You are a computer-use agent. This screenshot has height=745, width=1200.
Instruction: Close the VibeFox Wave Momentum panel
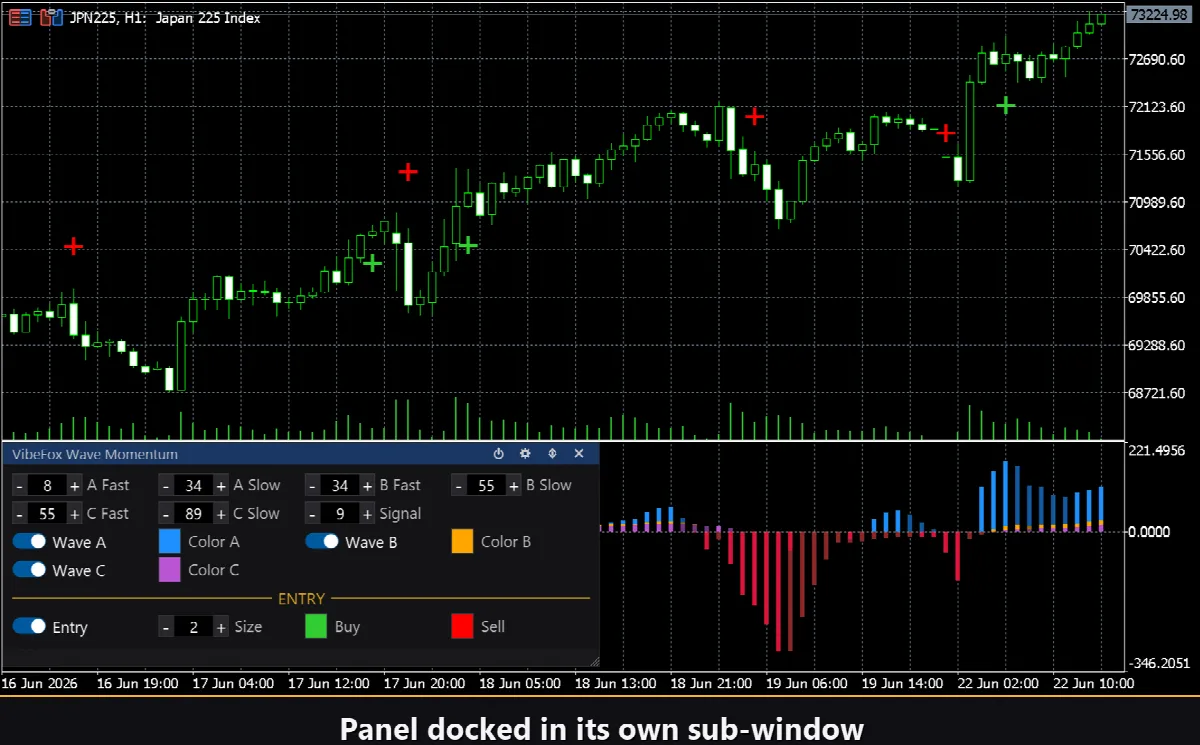click(x=578, y=453)
